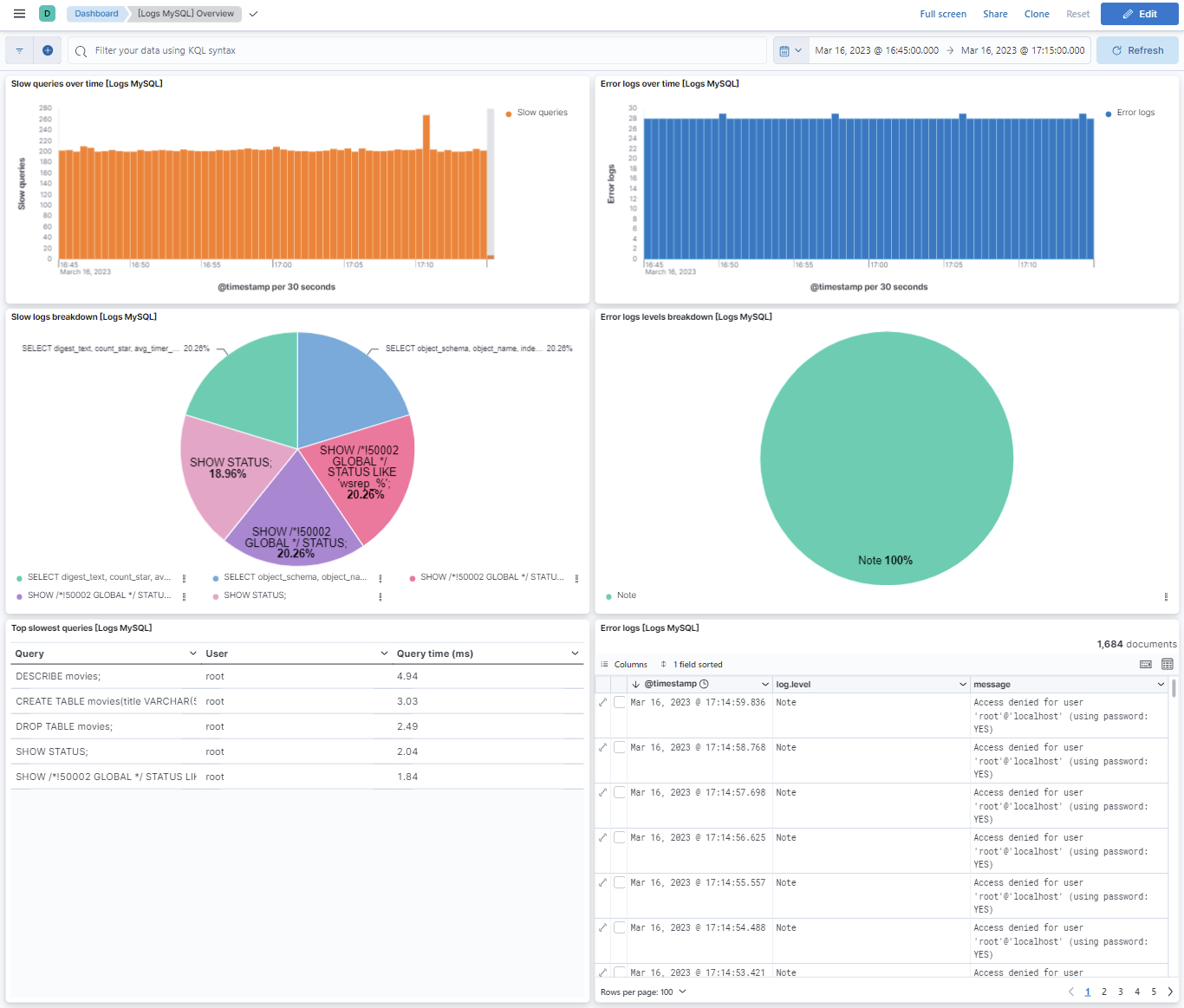Add a filter using the plus icon

48,49
